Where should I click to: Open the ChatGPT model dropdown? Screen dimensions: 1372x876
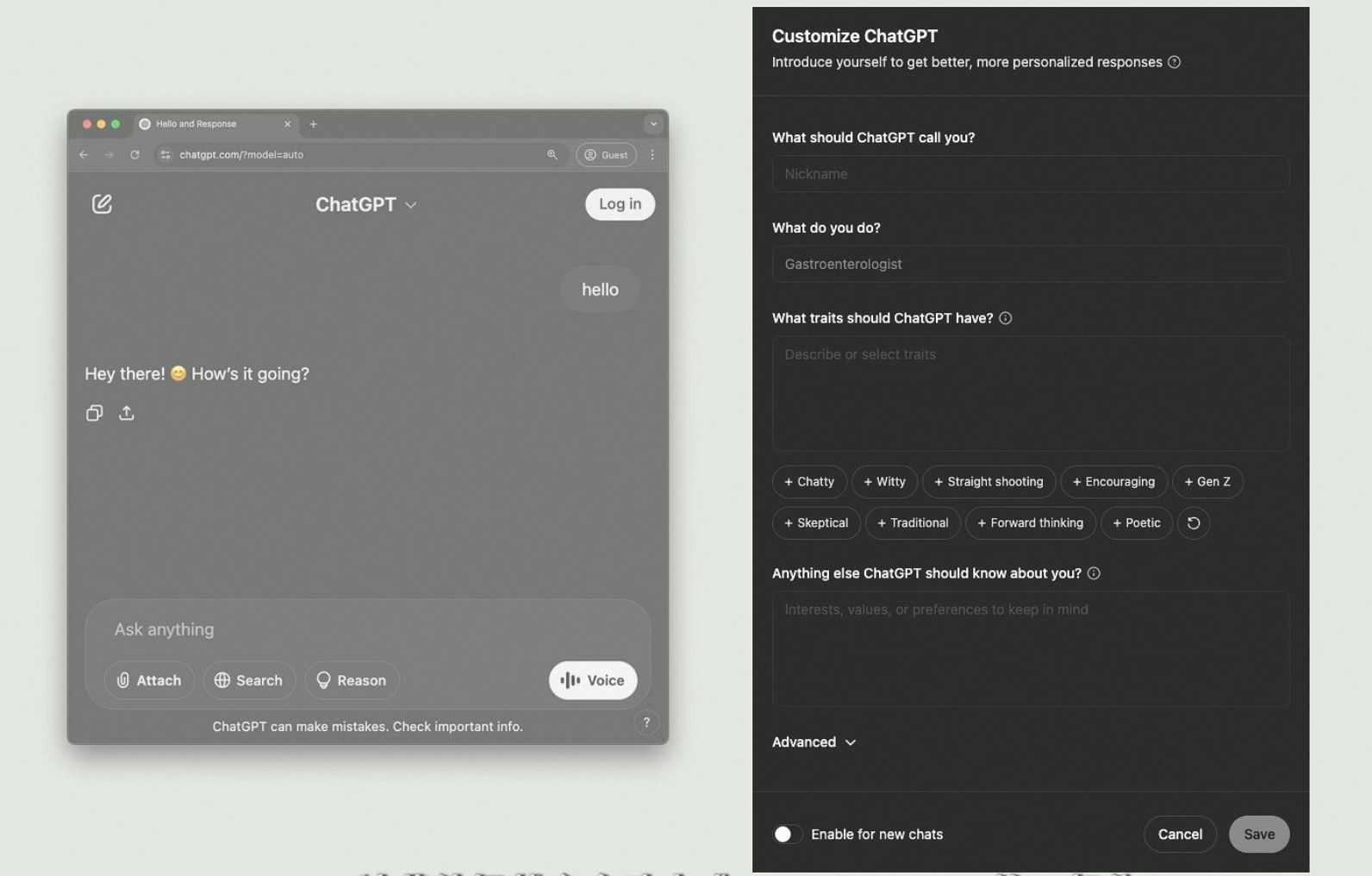click(366, 204)
